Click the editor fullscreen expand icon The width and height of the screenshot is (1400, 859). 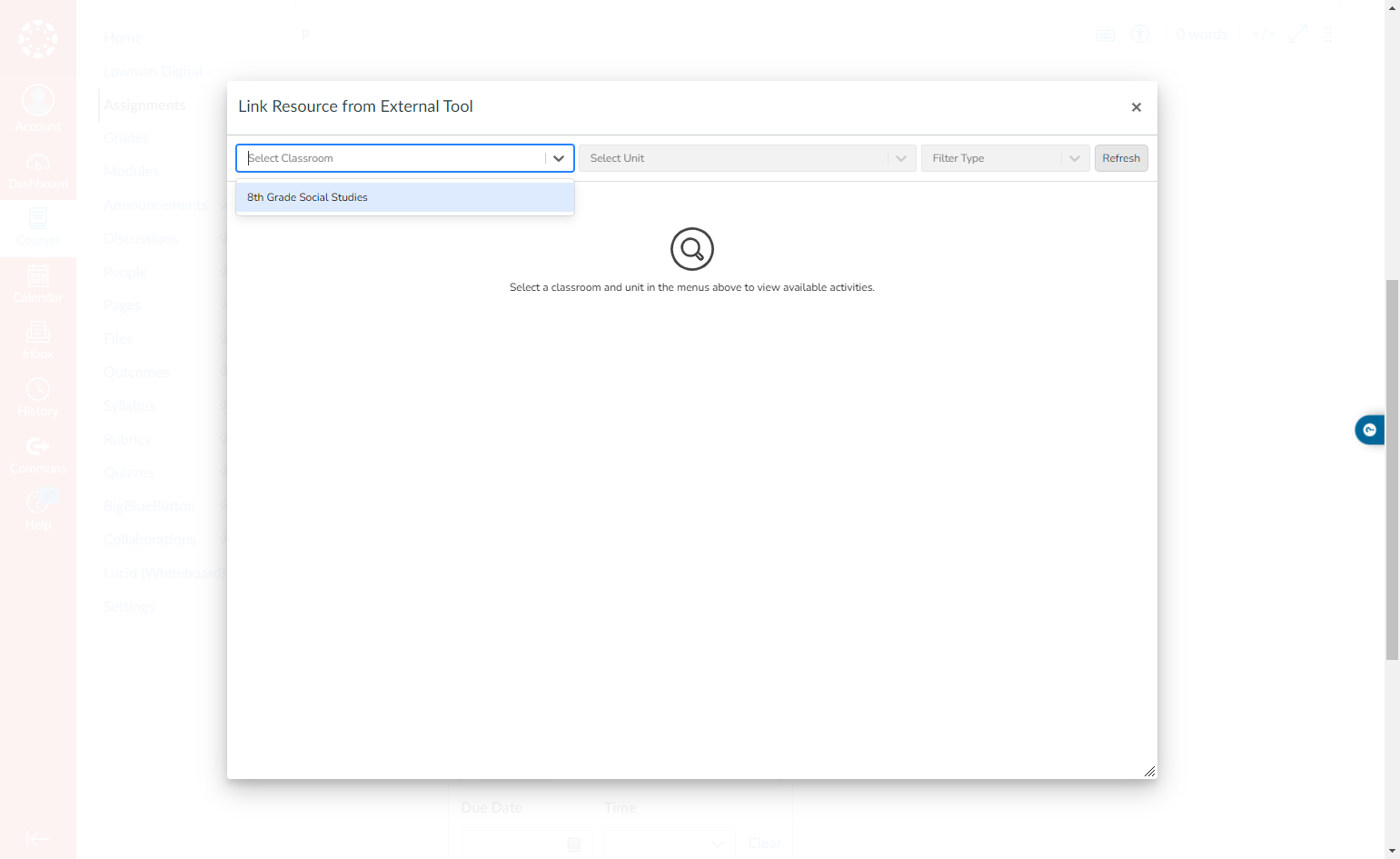click(1298, 35)
